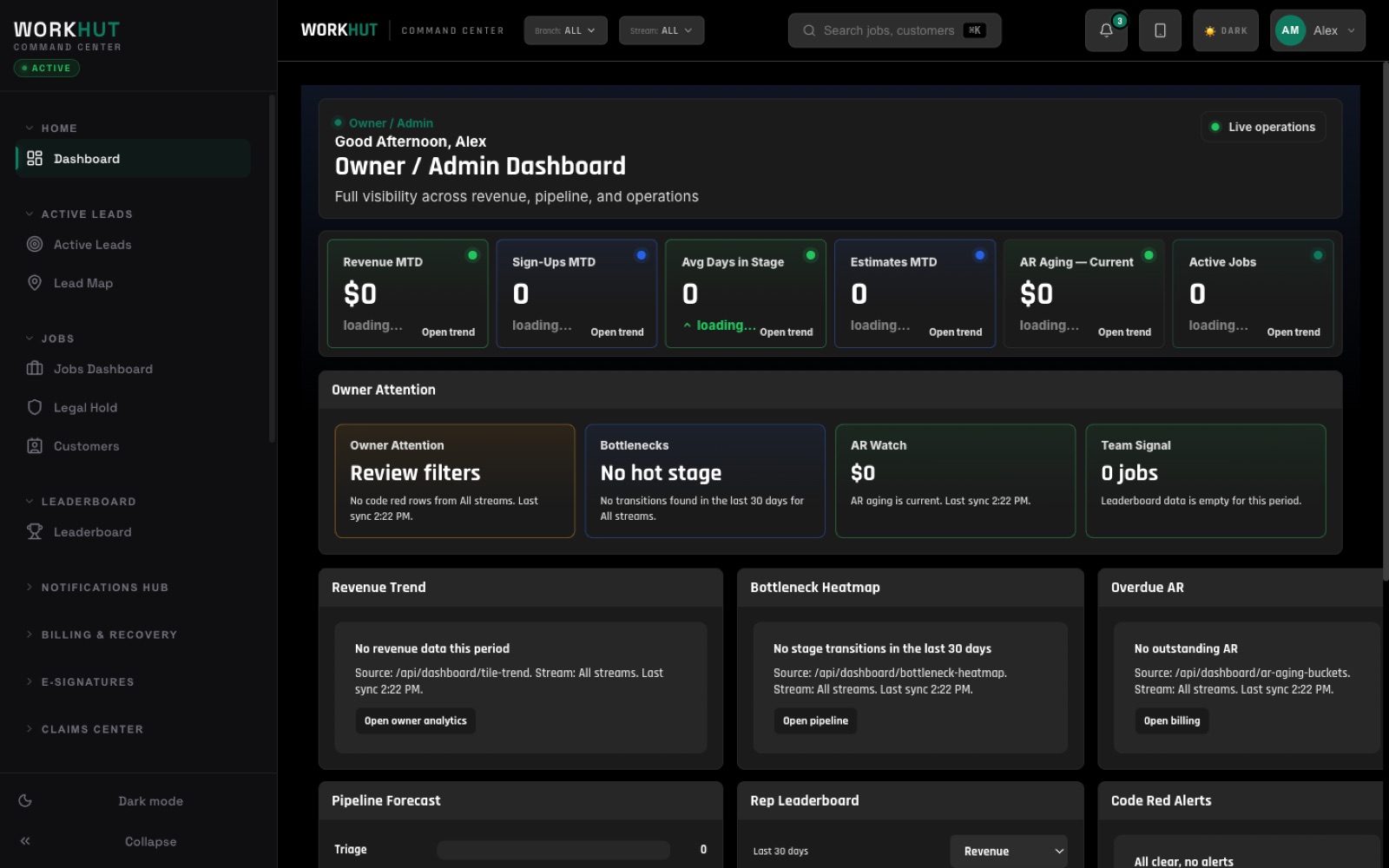This screenshot has height=868, width=1389.
Task: Click the WORKHUT logo in top bar
Action: pyautogui.click(x=339, y=30)
